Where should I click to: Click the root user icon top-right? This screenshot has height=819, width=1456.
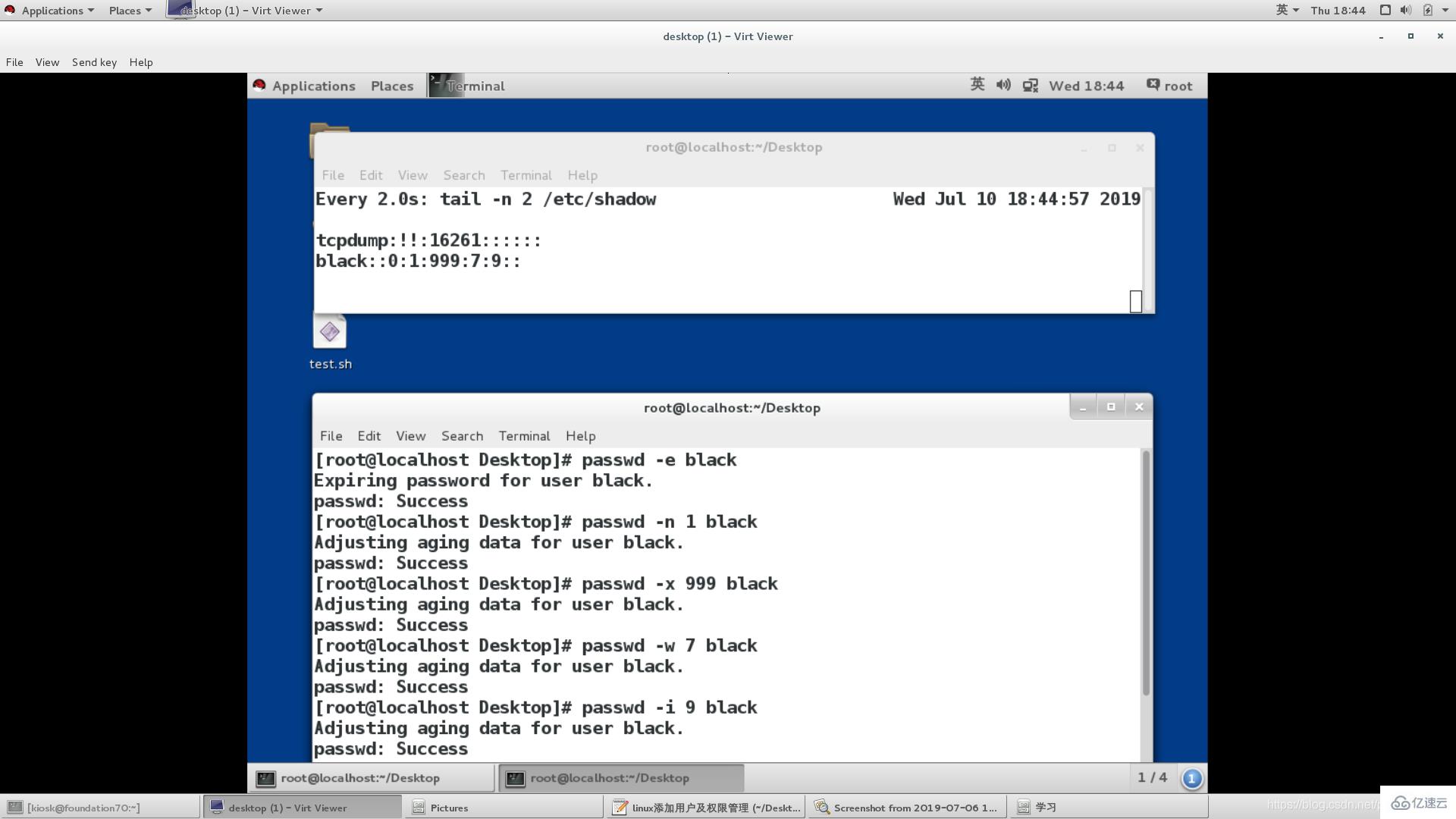coord(1152,85)
